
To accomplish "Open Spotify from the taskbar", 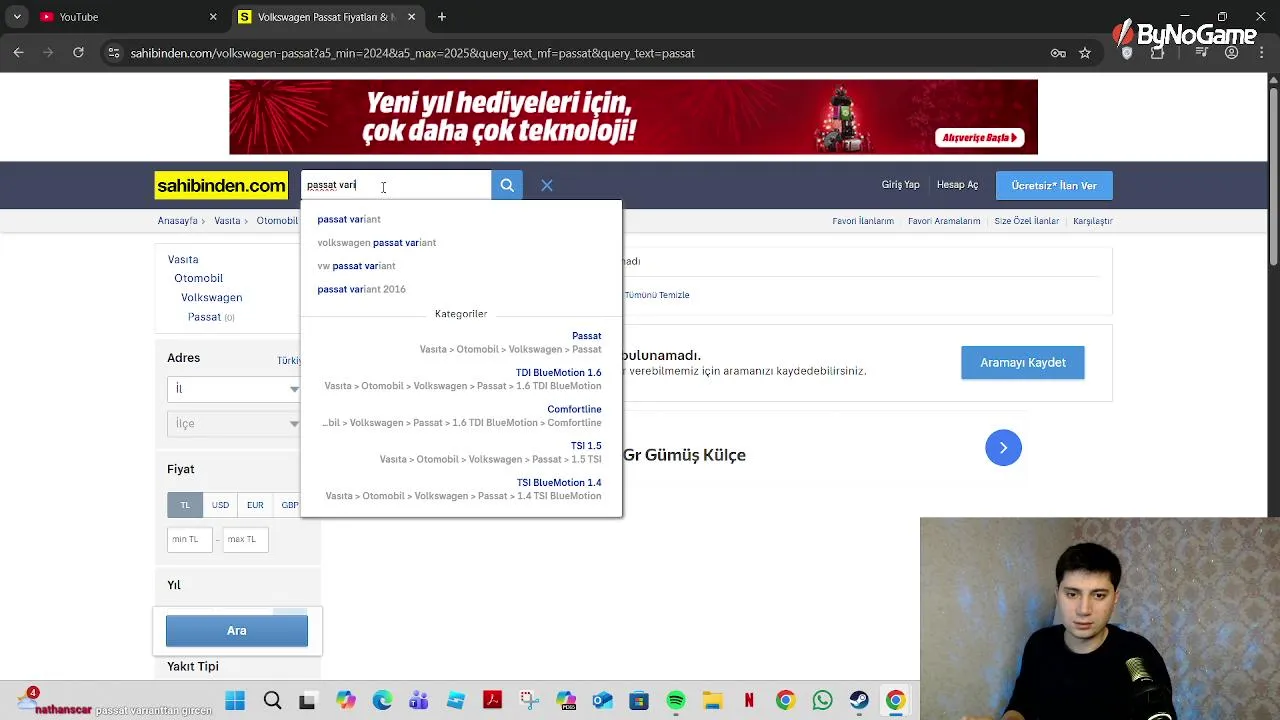I will pos(676,701).
